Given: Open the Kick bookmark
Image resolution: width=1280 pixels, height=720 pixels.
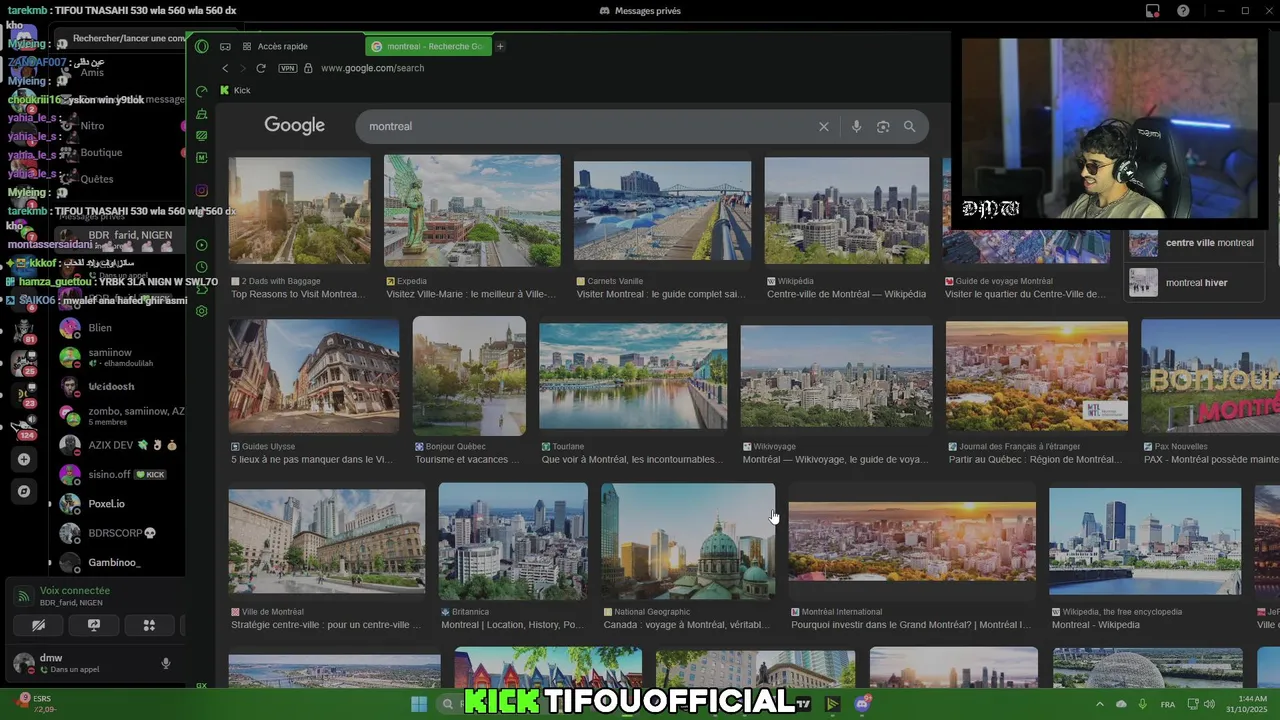Looking at the screenshot, I should [x=235, y=90].
